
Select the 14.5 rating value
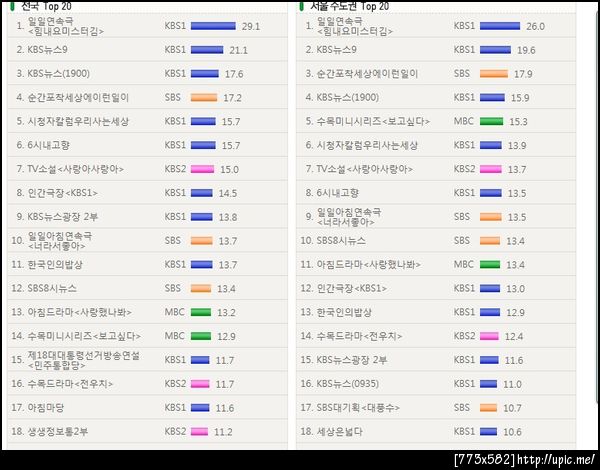tap(228, 193)
